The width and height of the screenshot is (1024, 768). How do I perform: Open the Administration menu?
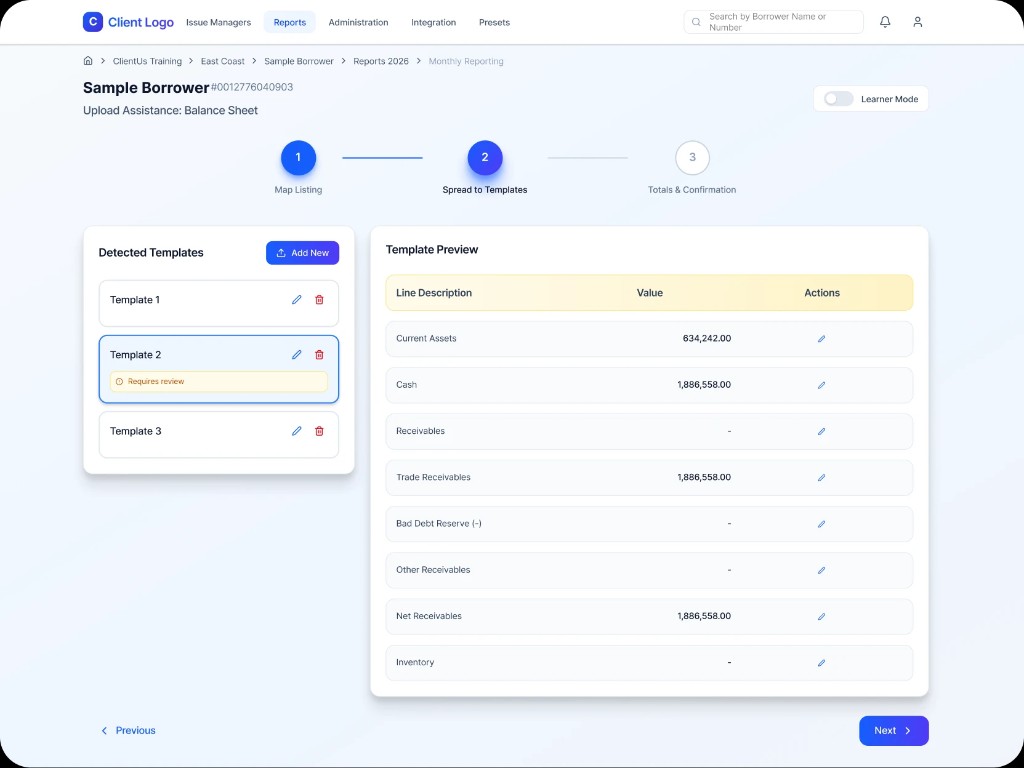click(358, 22)
